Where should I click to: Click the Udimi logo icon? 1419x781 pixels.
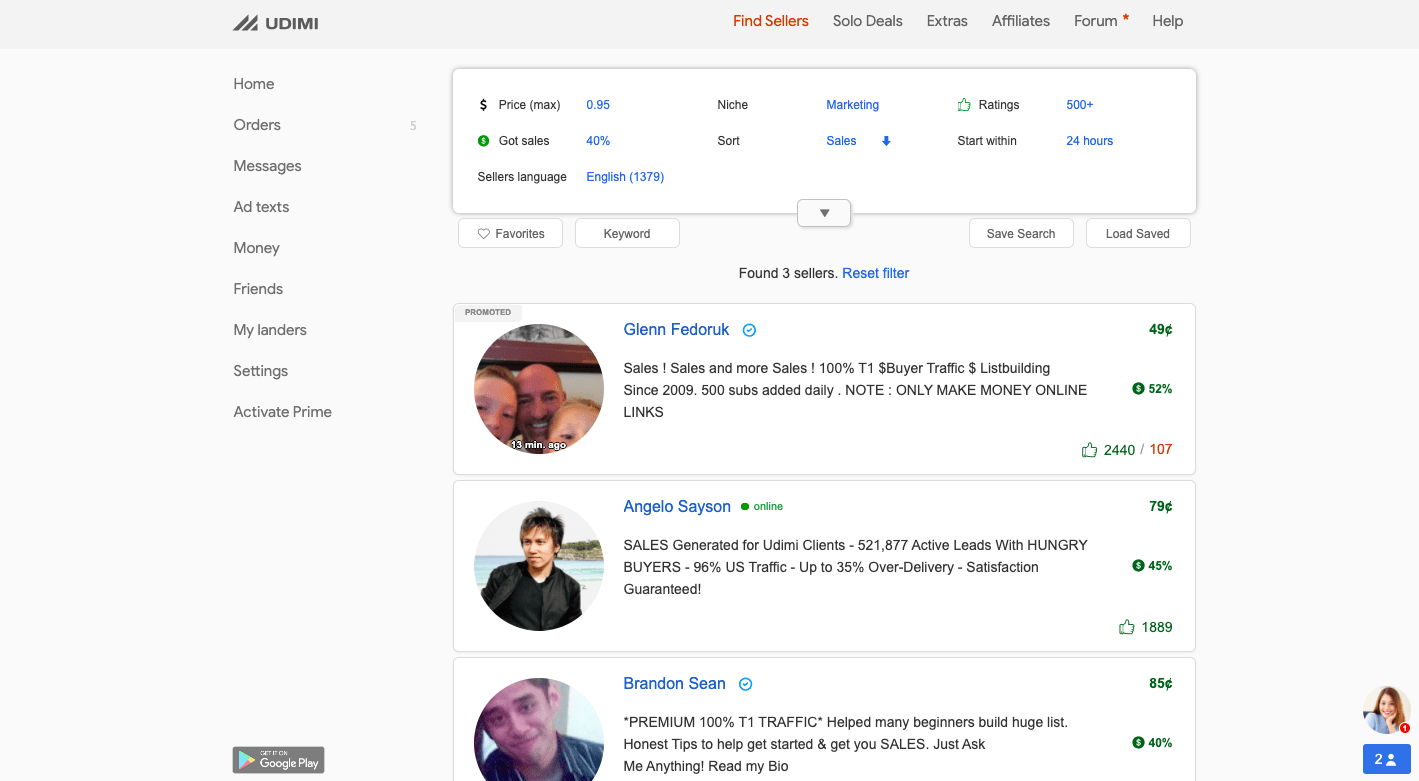tap(245, 23)
